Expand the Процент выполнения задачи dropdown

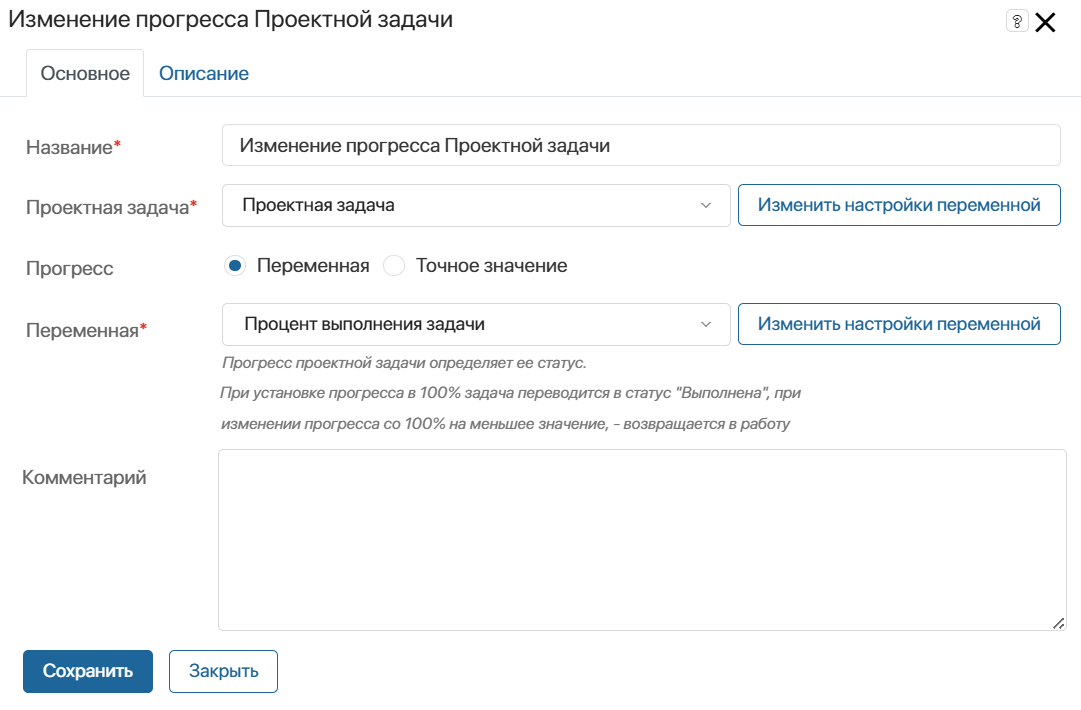pos(476,324)
